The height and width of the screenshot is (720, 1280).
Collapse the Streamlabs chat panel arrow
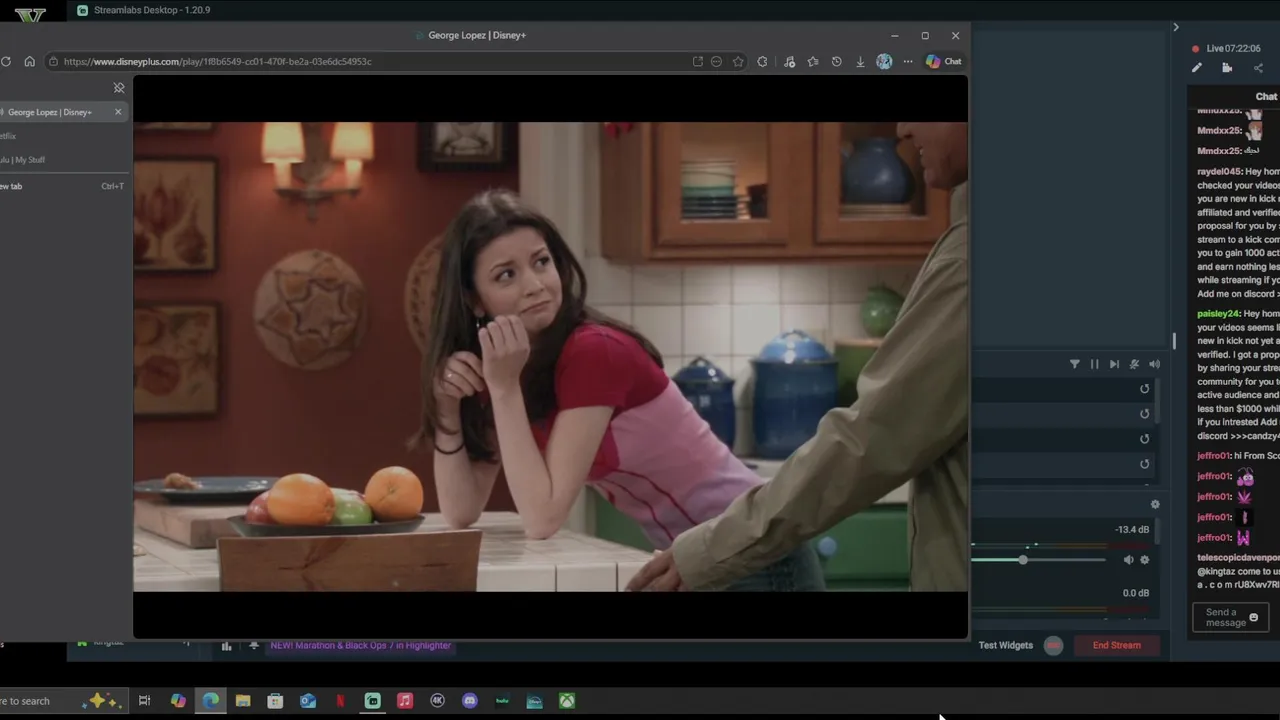[x=1176, y=27]
